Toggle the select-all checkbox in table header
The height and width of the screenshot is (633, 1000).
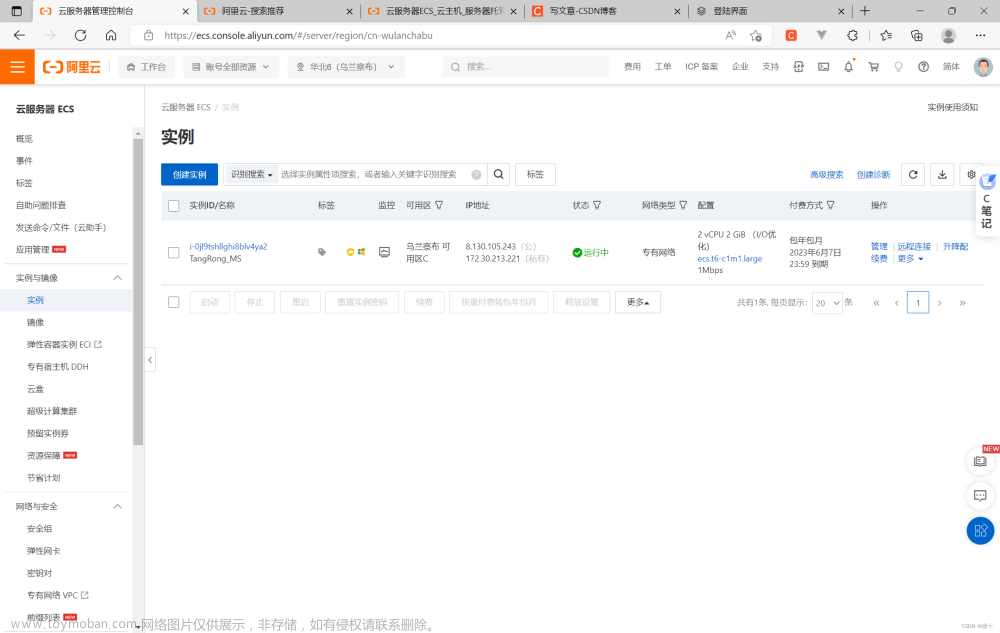tap(173, 206)
